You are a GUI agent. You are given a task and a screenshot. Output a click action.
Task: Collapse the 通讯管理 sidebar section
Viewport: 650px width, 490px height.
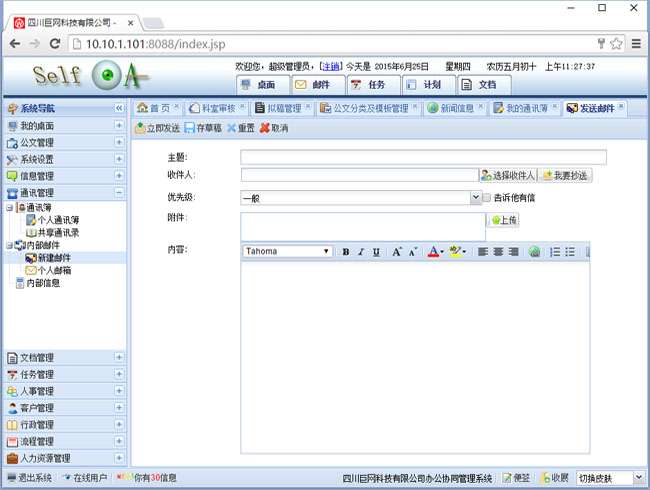[119, 193]
